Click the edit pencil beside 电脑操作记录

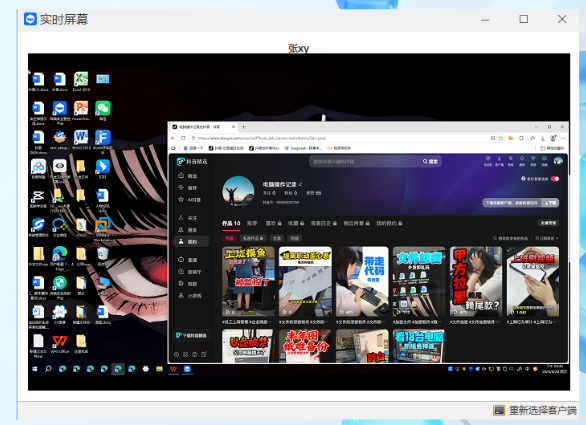click(300, 184)
